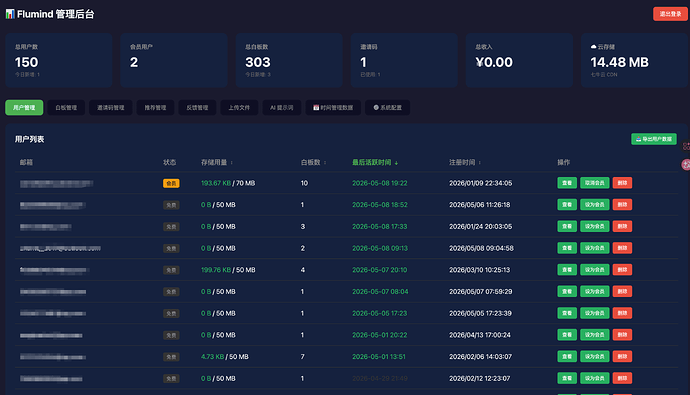Click 取消会员 for the member user row
This screenshot has height=395, width=690.
click(595, 183)
